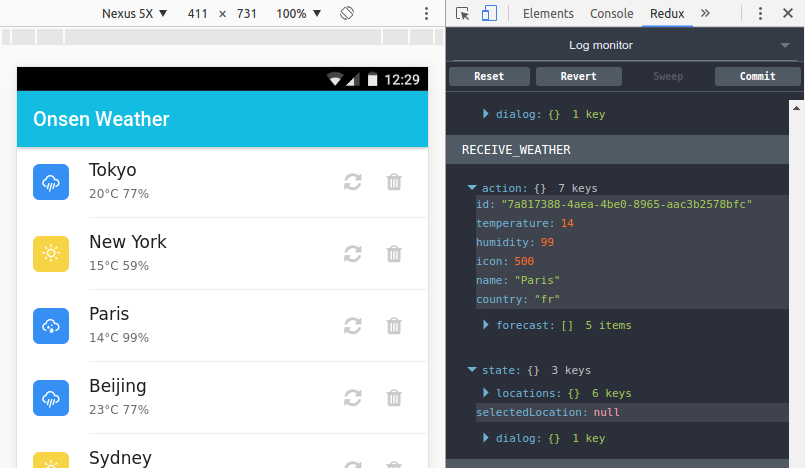The width and height of the screenshot is (805, 468).
Task: Click the scrollbar up arrow in Redux panel
Action: [796, 108]
